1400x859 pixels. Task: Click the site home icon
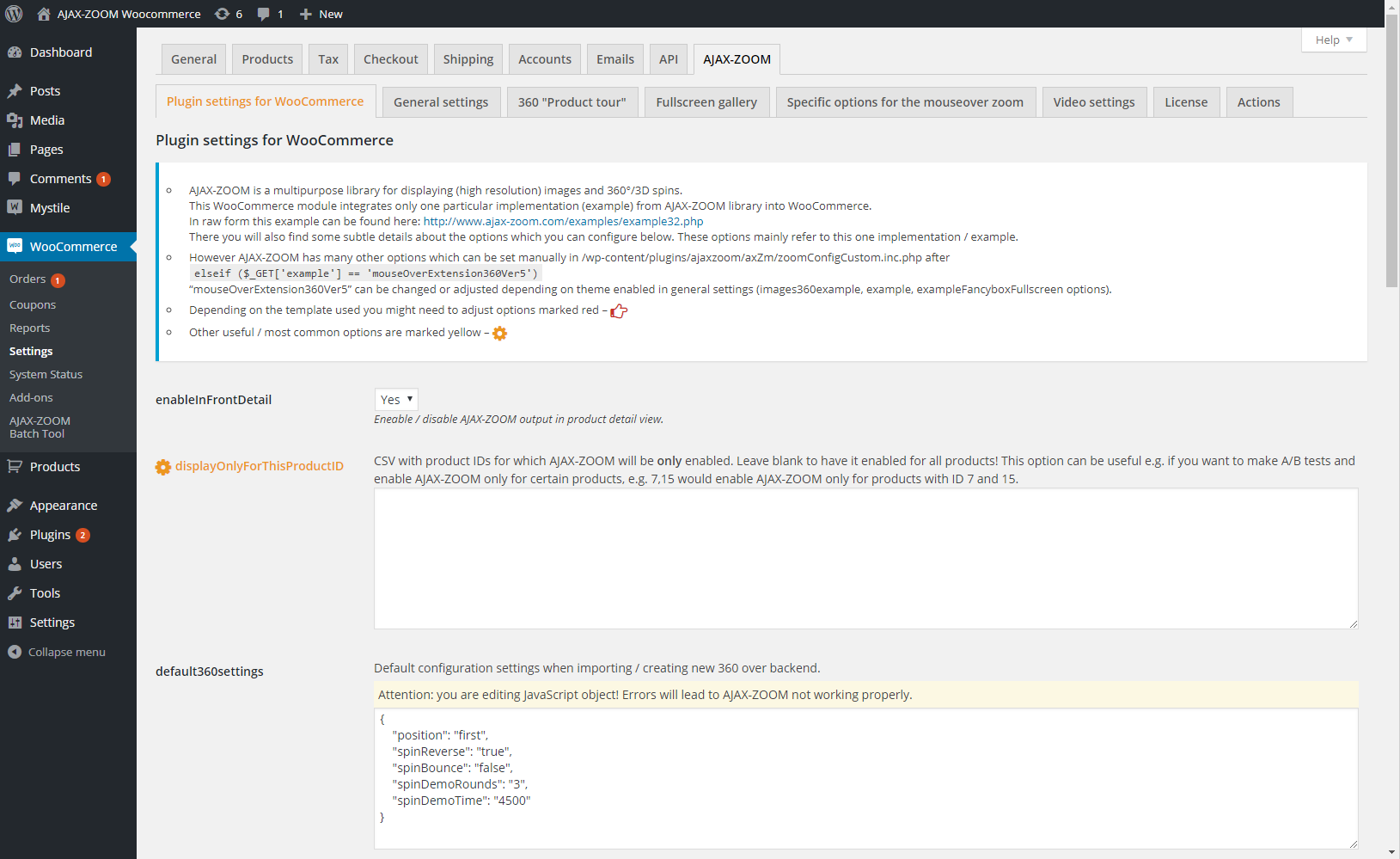pos(44,14)
